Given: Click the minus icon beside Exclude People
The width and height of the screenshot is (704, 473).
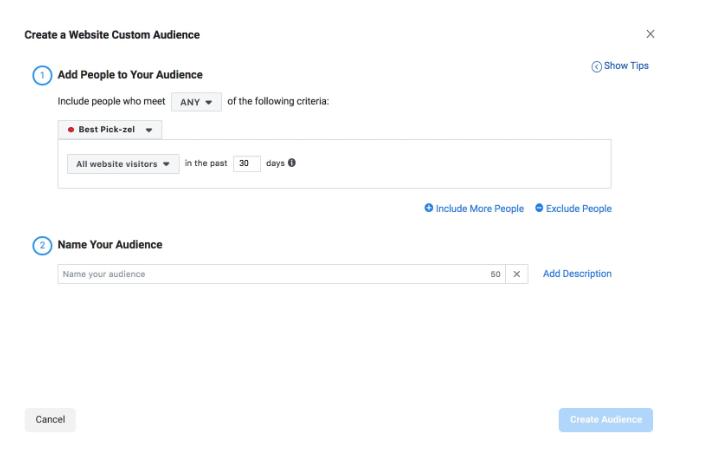Looking at the screenshot, I should coord(539,208).
